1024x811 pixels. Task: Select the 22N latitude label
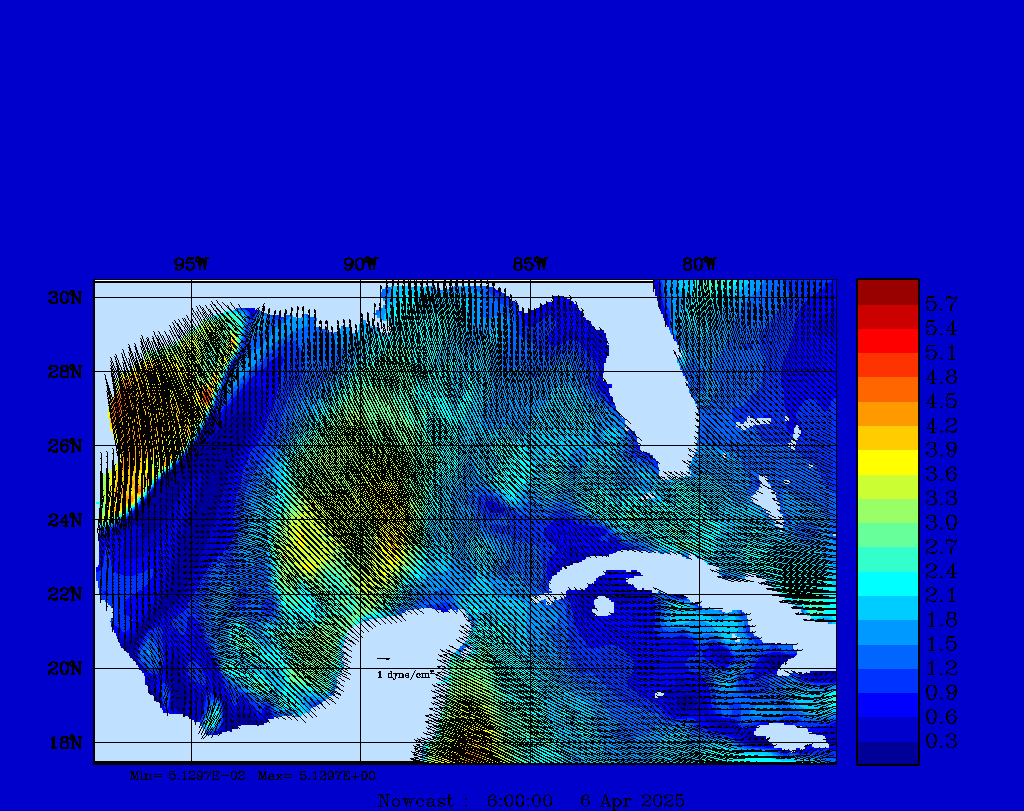click(x=65, y=594)
